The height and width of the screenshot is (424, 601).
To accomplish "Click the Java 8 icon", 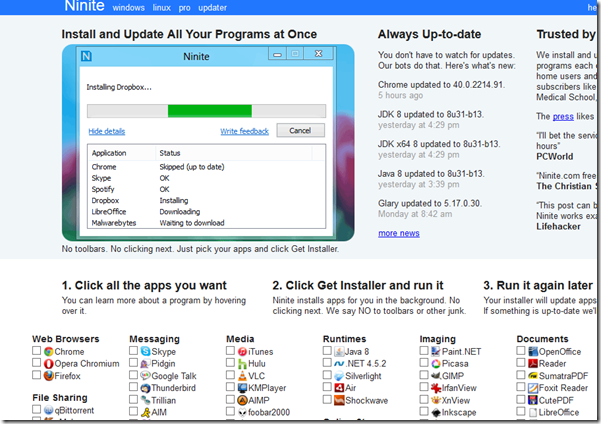I will click(339, 352).
